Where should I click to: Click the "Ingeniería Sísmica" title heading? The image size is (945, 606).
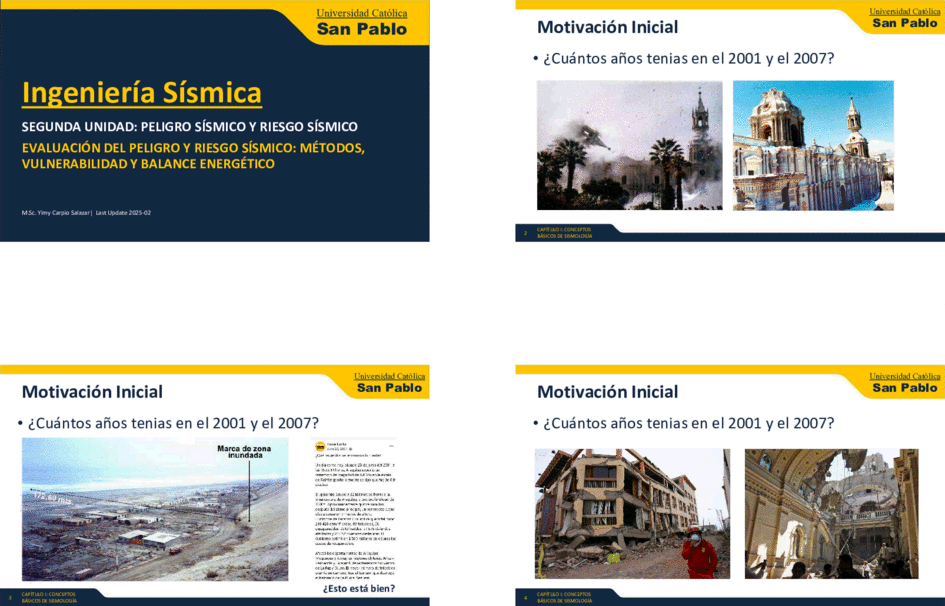click(142, 93)
